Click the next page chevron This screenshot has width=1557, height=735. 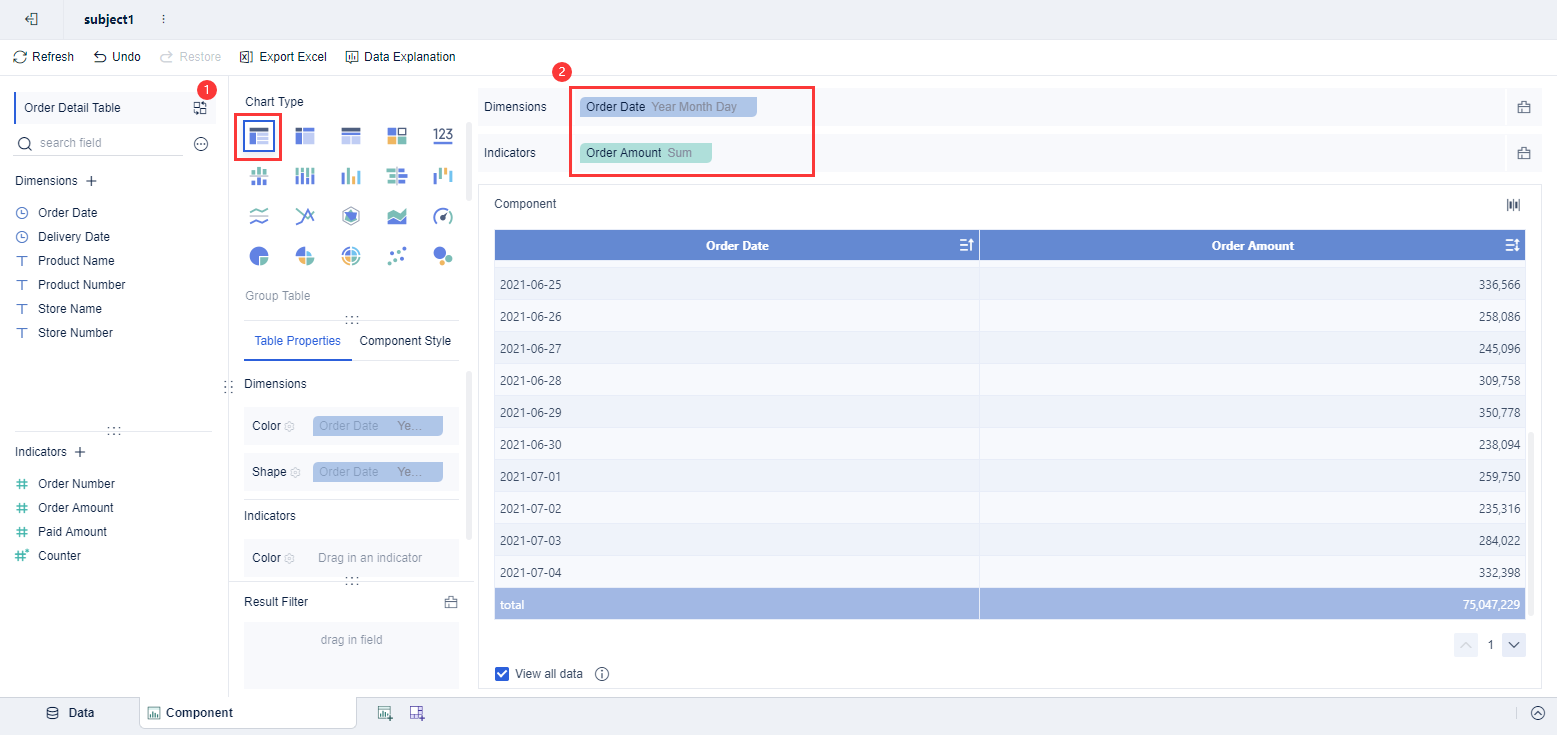(x=1513, y=645)
